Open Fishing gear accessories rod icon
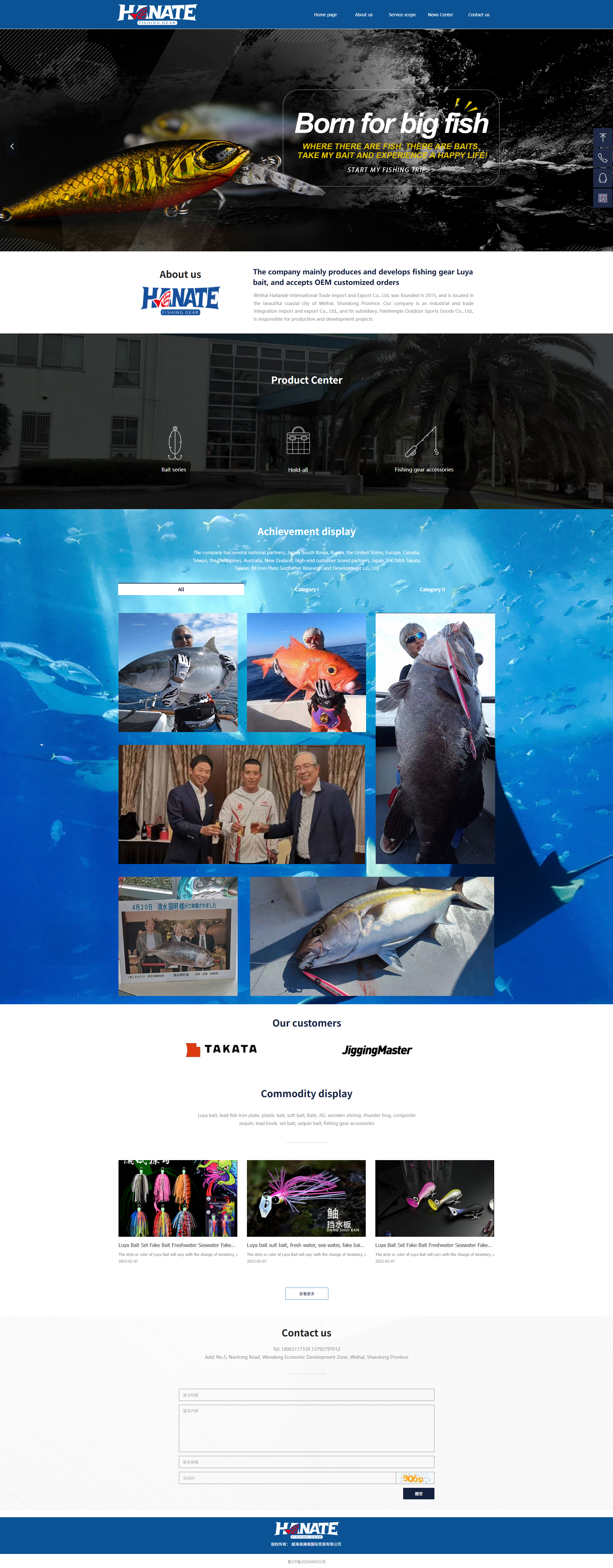This screenshot has width=613, height=1568. click(422, 442)
